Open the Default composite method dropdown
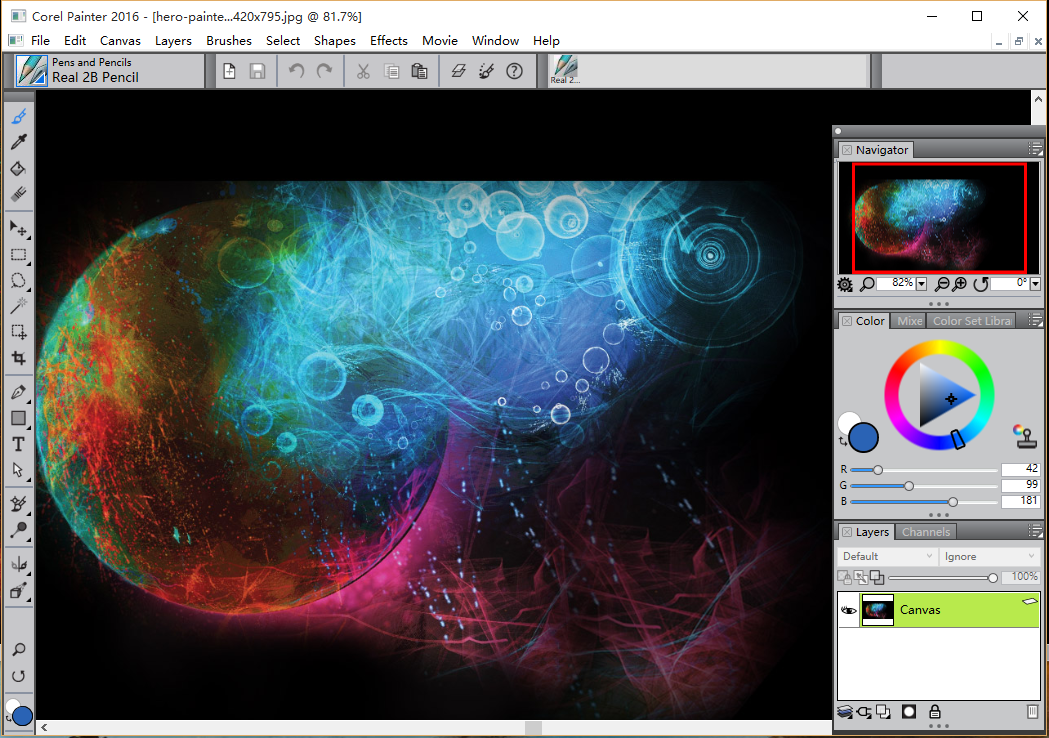 [887, 556]
